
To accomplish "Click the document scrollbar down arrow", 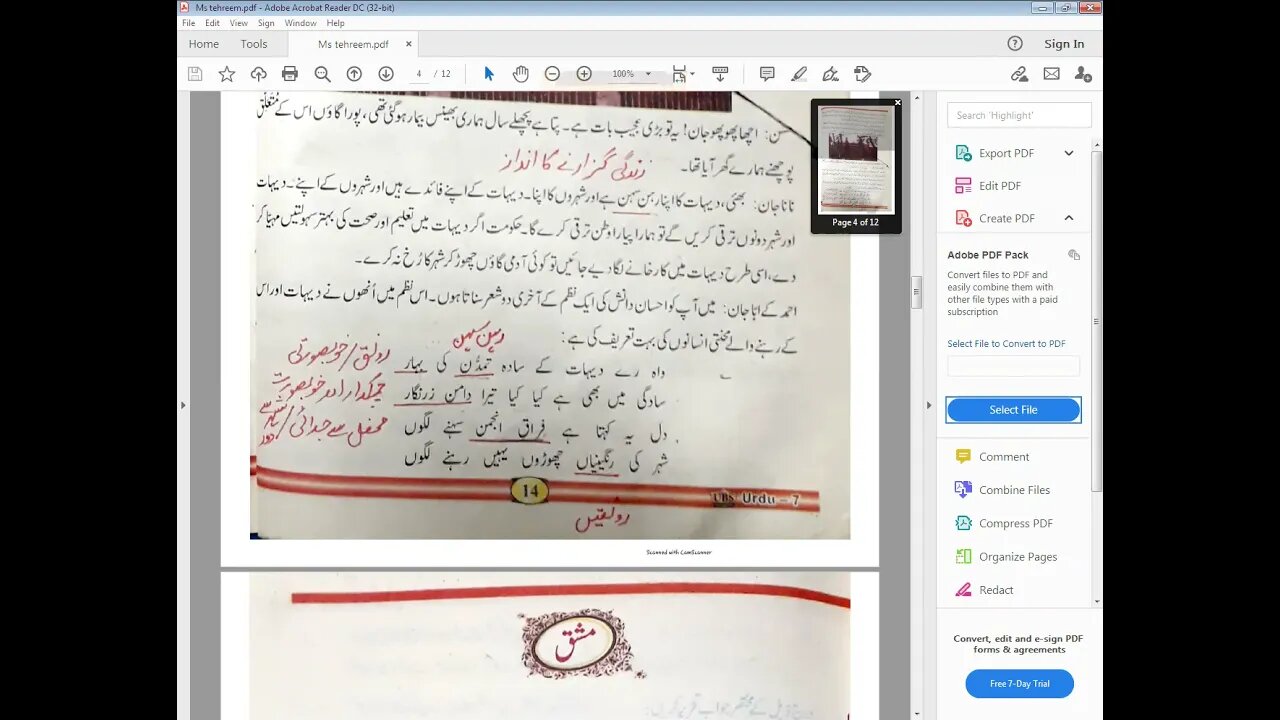I will pyautogui.click(x=916, y=714).
